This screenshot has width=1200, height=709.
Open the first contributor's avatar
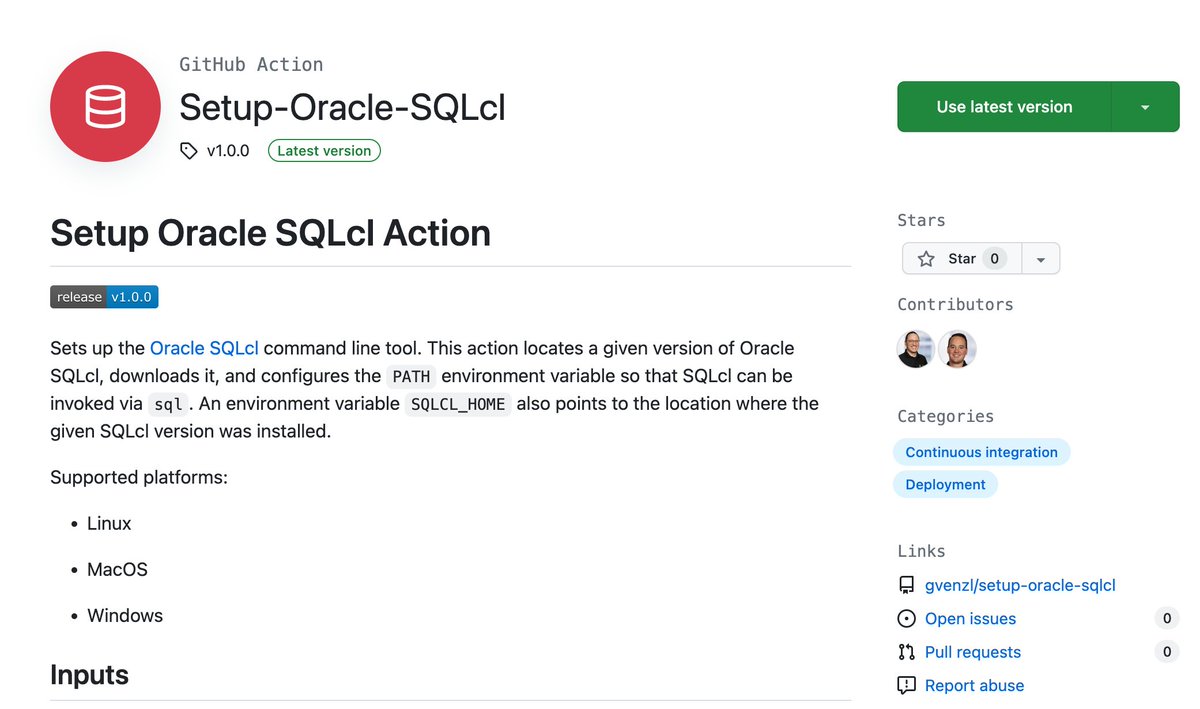915,349
